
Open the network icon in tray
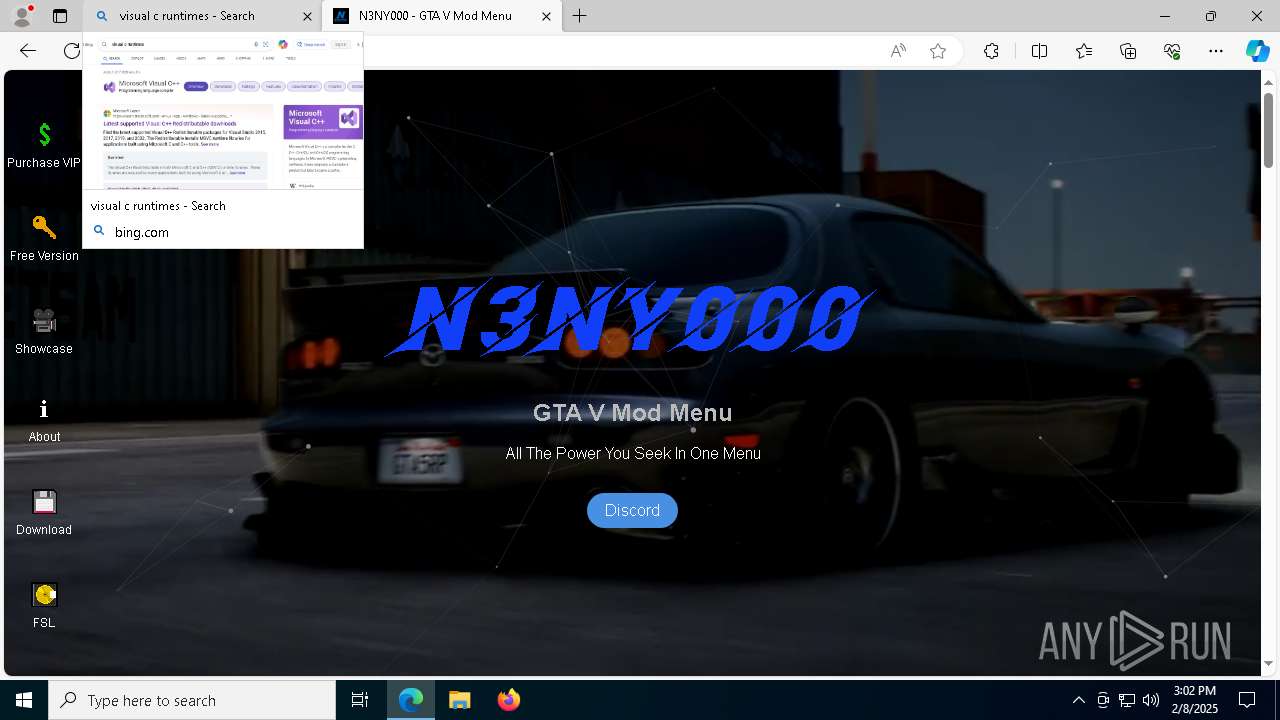(1127, 700)
